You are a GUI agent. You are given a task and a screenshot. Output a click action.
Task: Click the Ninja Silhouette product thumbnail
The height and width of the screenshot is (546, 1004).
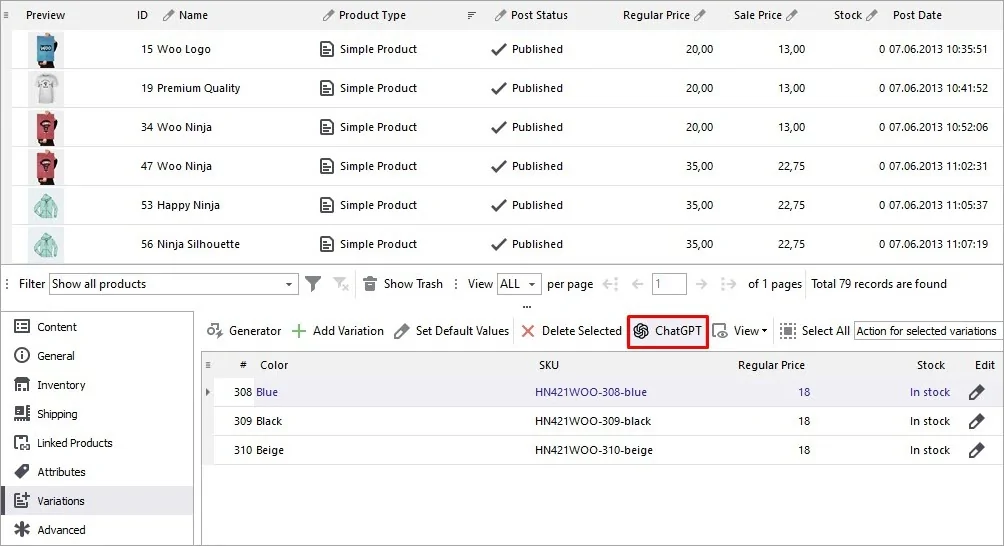(46, 245)
